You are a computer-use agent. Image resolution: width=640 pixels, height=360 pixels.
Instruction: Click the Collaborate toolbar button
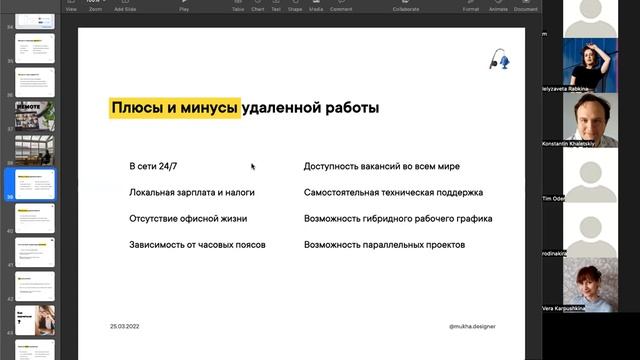point(406,5)
